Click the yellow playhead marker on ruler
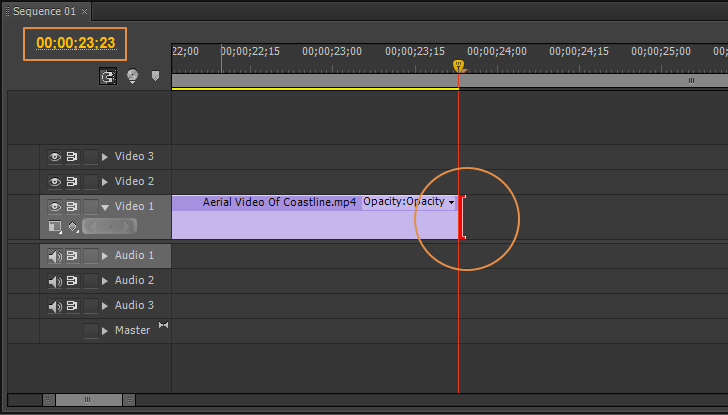Image resolution: width=728 pixels, height=415 pixels. tap(458, 65)
